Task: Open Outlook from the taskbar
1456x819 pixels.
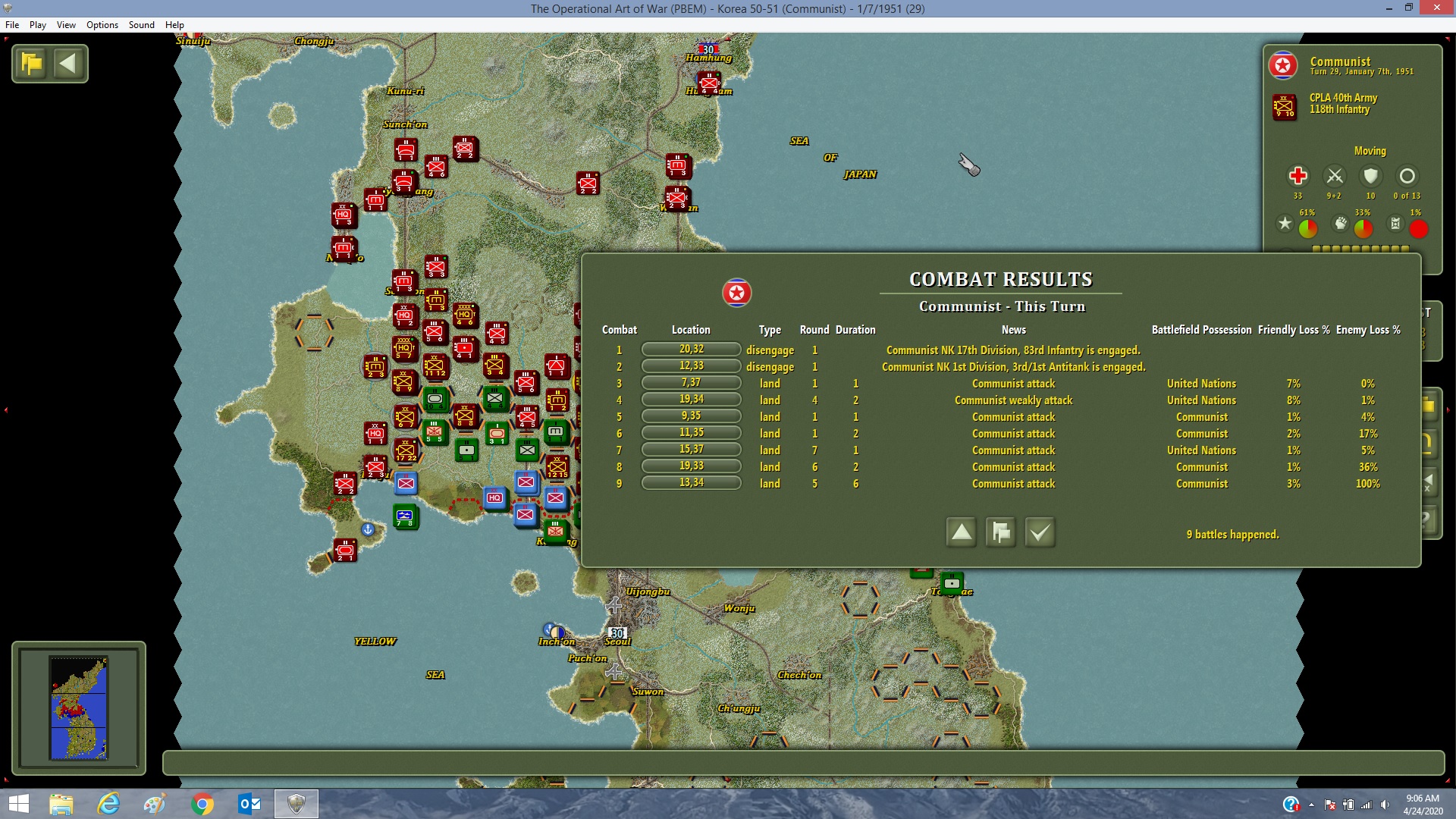Action: (x=249, y=804)
